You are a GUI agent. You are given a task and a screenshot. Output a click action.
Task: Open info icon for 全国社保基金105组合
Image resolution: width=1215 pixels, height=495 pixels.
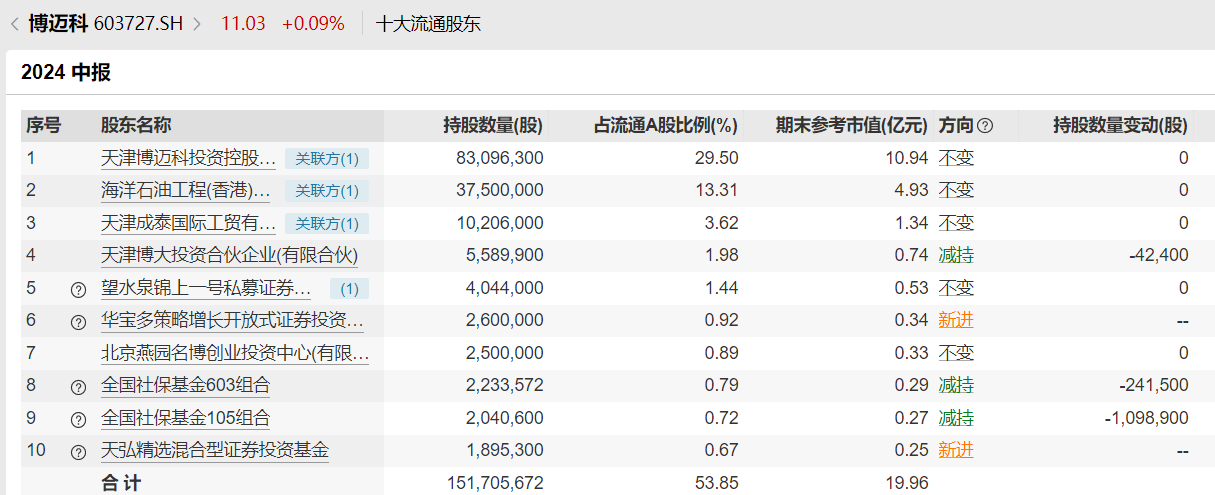pos(78,420)
